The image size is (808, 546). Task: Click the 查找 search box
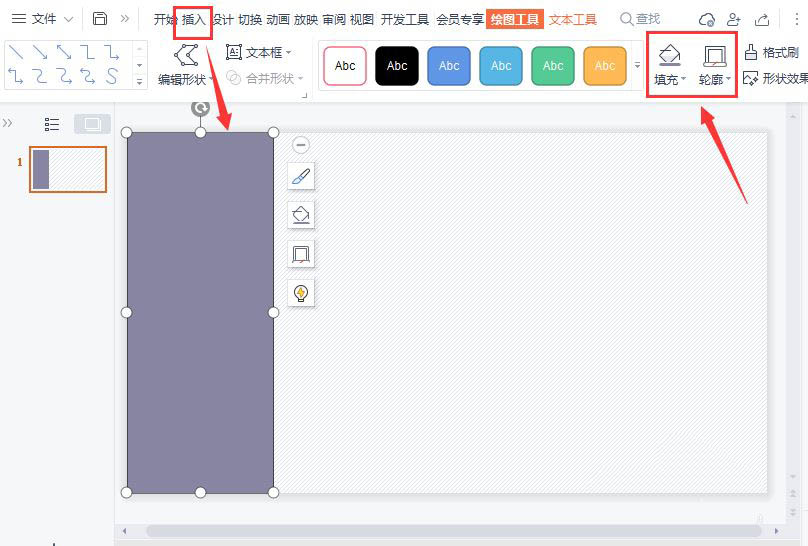[x=639, y=19]
